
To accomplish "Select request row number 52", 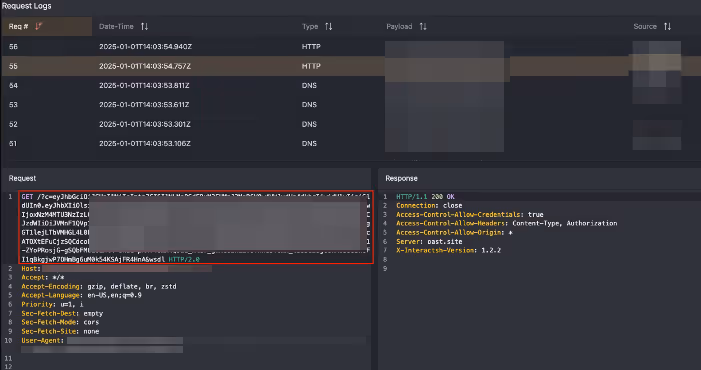I will [x=350, y=124].
